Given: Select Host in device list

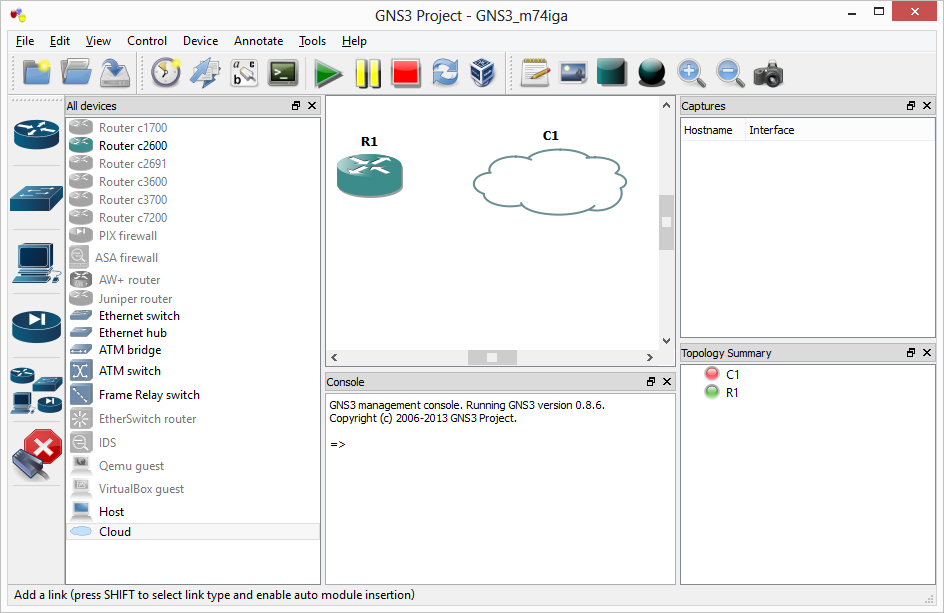Looking at the screenshot, I should tap(193, 512).
